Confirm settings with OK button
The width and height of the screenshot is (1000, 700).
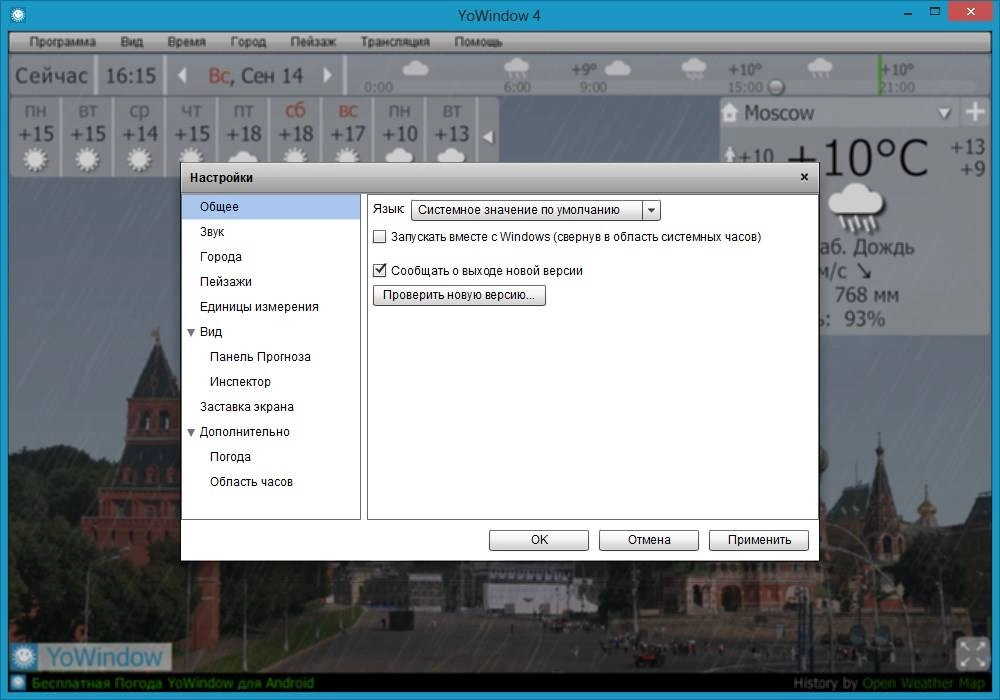pos(539,540)
